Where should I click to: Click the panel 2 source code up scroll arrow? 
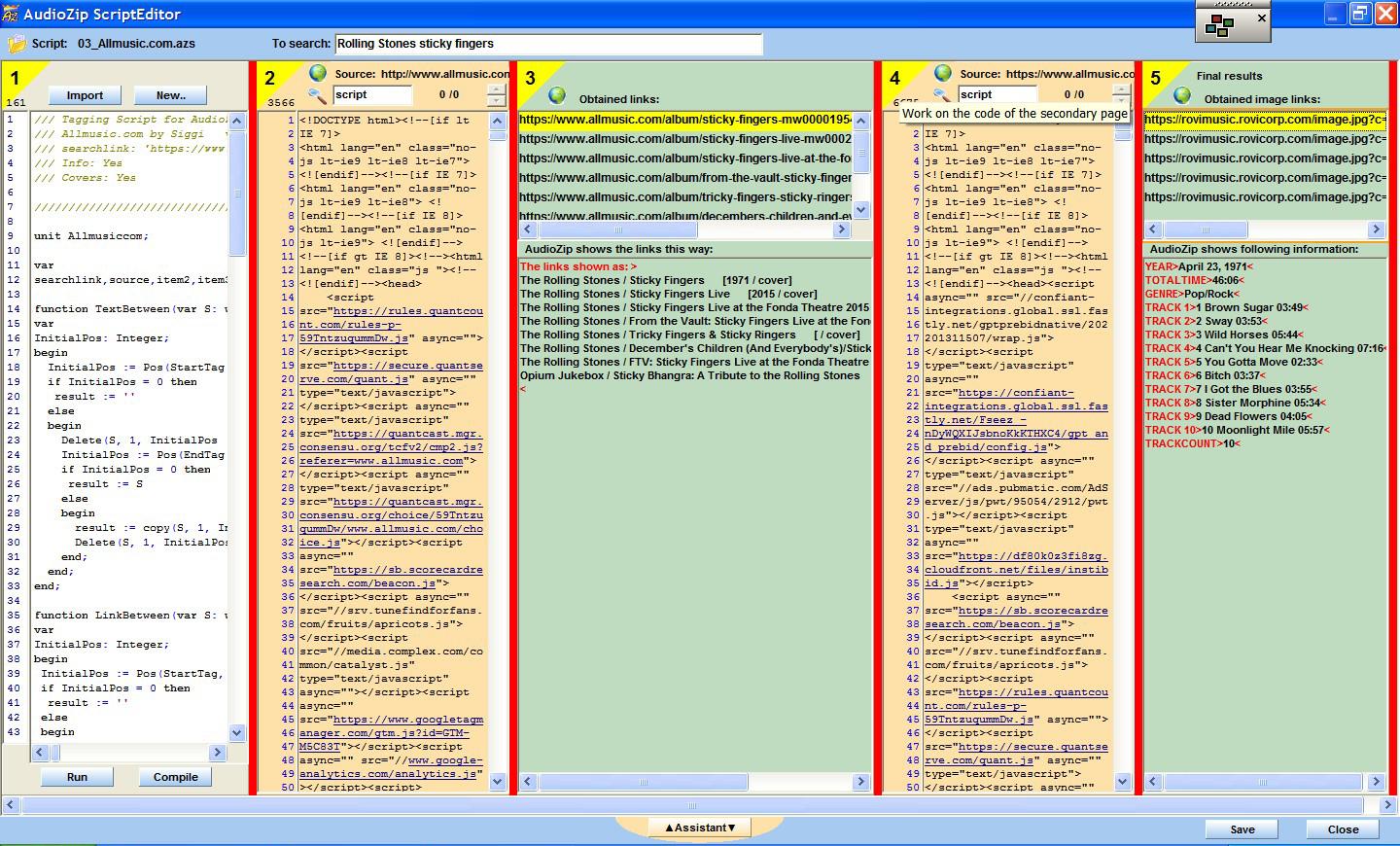[x=498, y=122]
